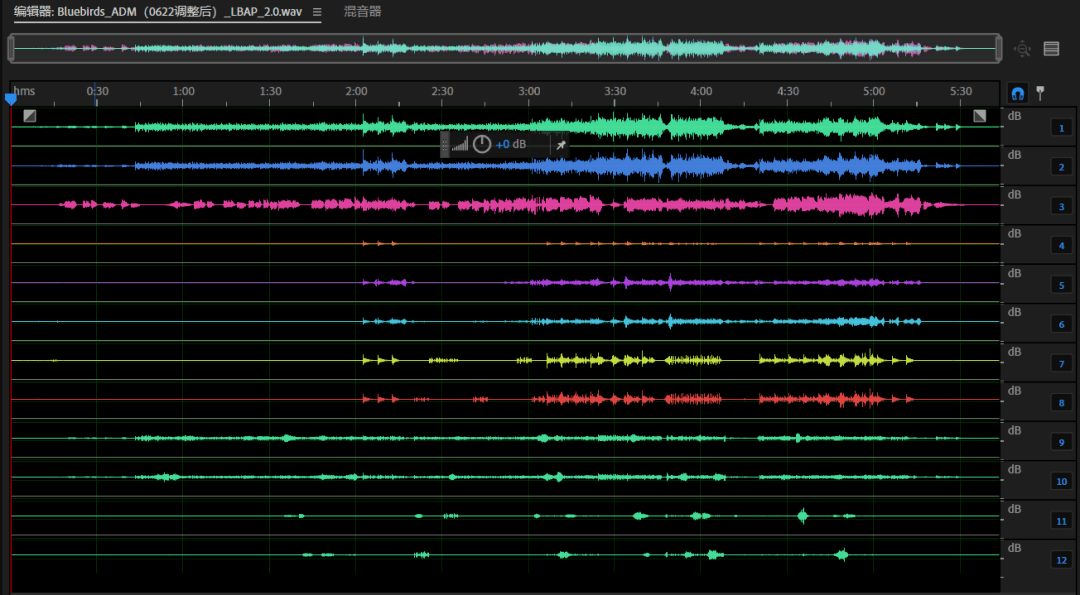The width and height of the screenshot is (1080, 595).
Task: Click the 2:00 mark on time ruler
Action: [356, 91]
